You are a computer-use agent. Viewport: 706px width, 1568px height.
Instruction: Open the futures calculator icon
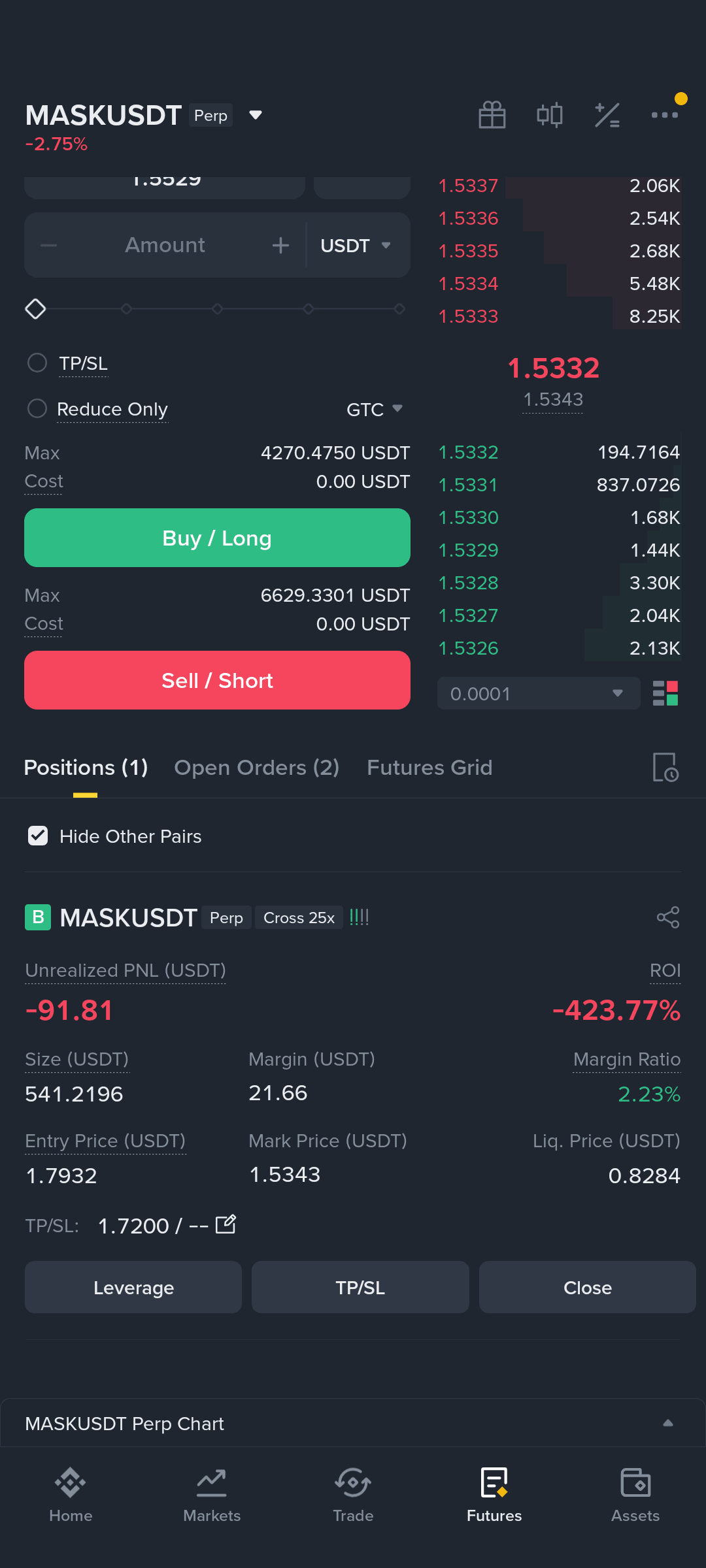tap(607, 115)
